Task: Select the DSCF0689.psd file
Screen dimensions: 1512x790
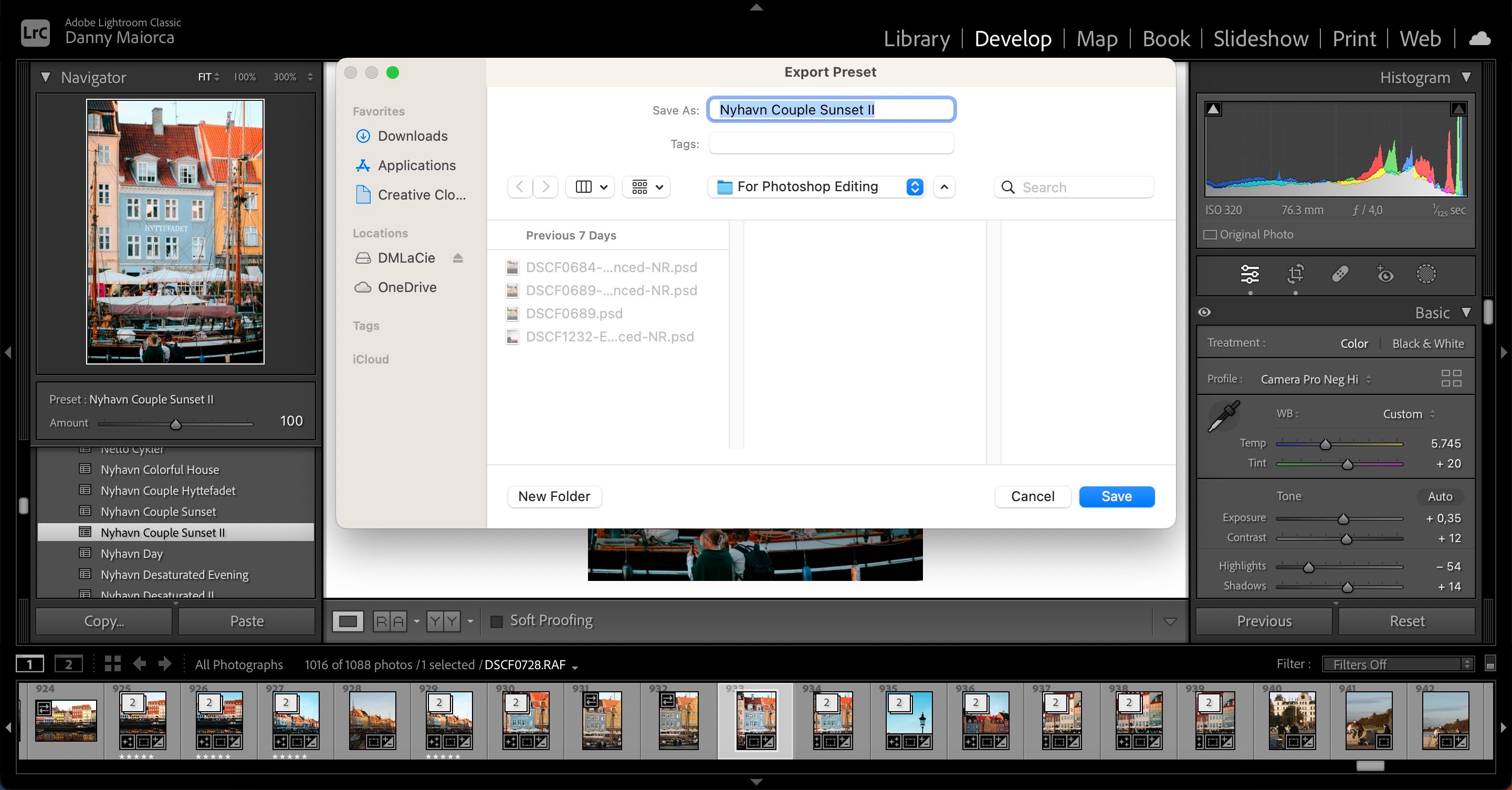Action: tap(573, 313)
